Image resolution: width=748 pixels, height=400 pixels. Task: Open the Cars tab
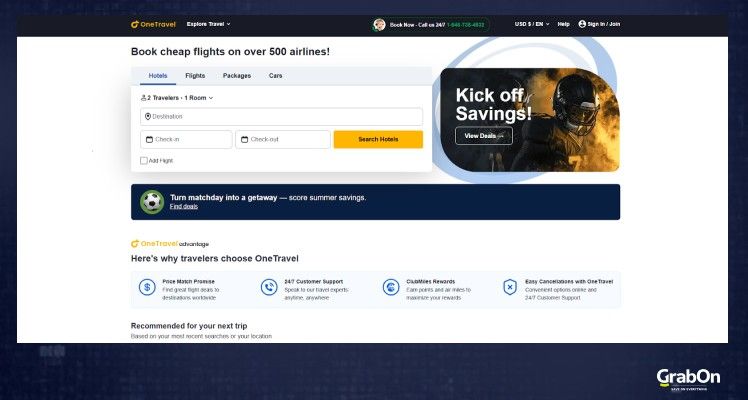click(x=275, y=76)
